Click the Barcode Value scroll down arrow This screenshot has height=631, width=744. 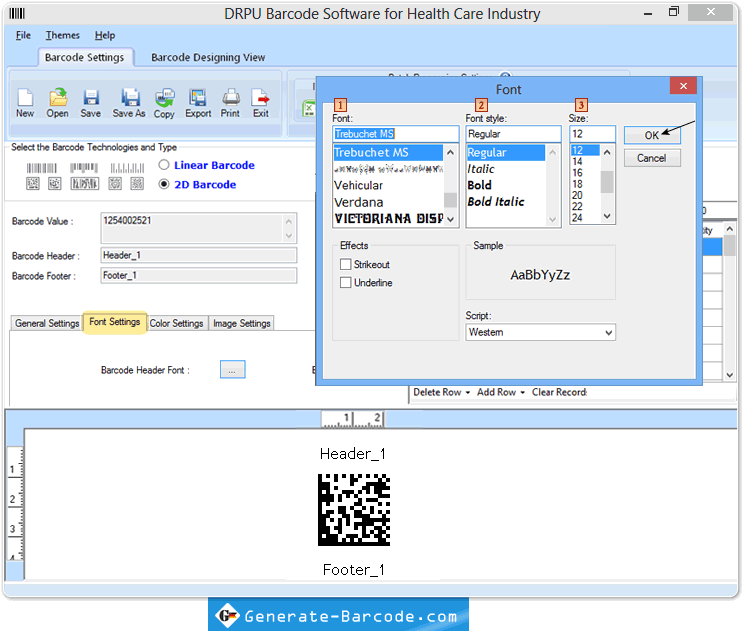(x=289, y=236)
